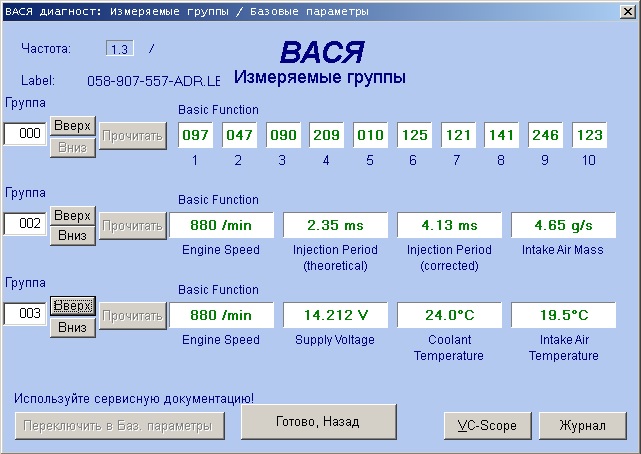
Task: Focus the group 003 number field
Action: [25, 314]
